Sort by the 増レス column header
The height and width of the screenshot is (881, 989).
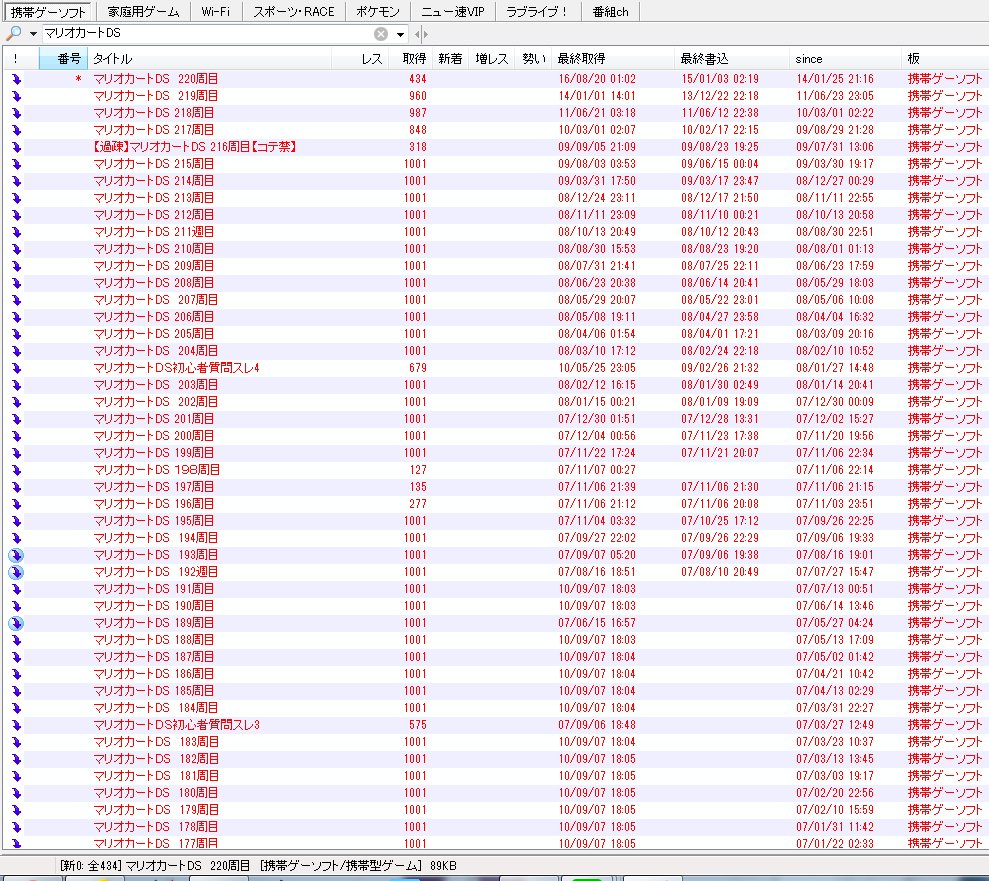click(x=492, y=59)
